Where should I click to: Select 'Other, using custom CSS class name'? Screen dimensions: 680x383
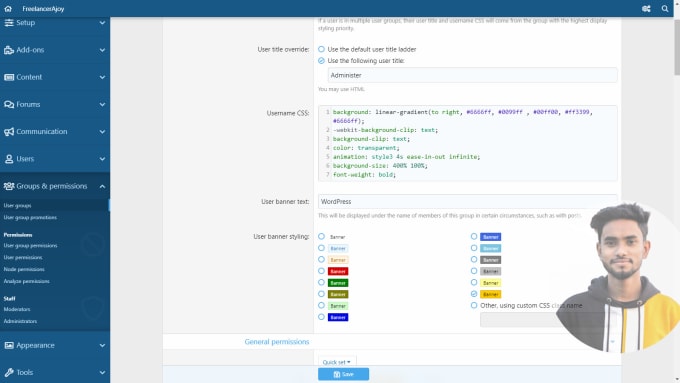pyautogui.click(x=474, y=305)
